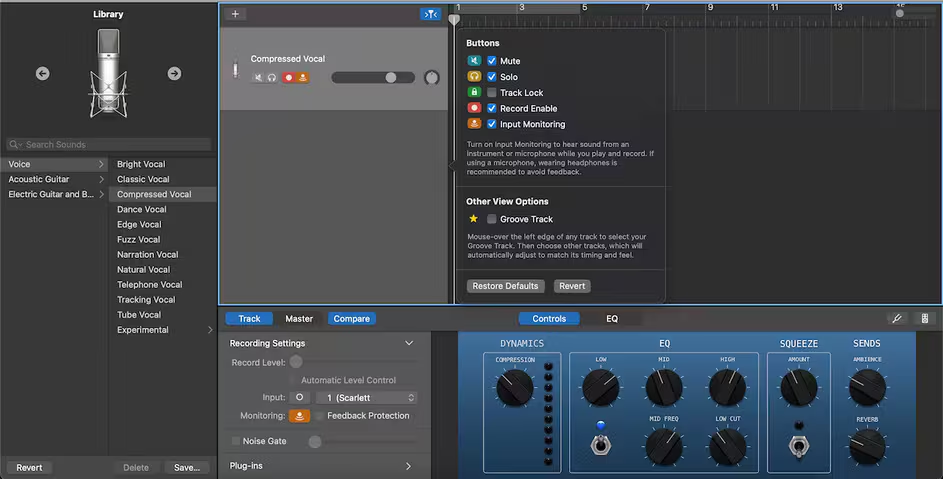This screenshot has width=943, height=479.
Task: Mute the Compressed Vocal track
Action: tap(258, 78)
